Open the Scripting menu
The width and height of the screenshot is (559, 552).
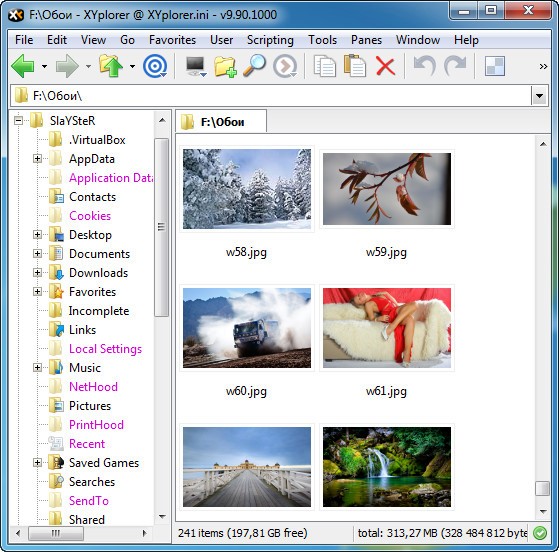point(270,40)
